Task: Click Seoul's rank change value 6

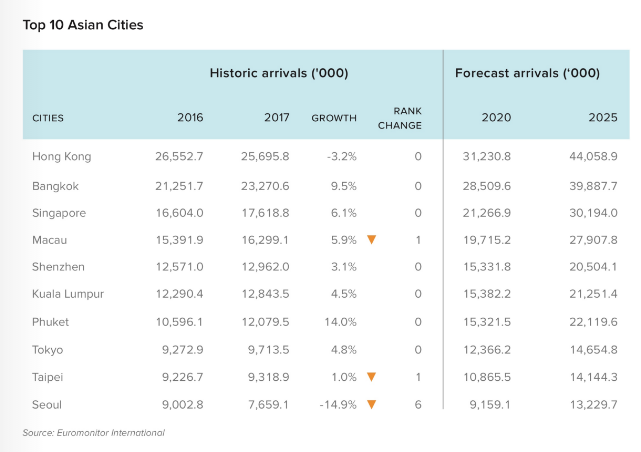Action: 418,405
